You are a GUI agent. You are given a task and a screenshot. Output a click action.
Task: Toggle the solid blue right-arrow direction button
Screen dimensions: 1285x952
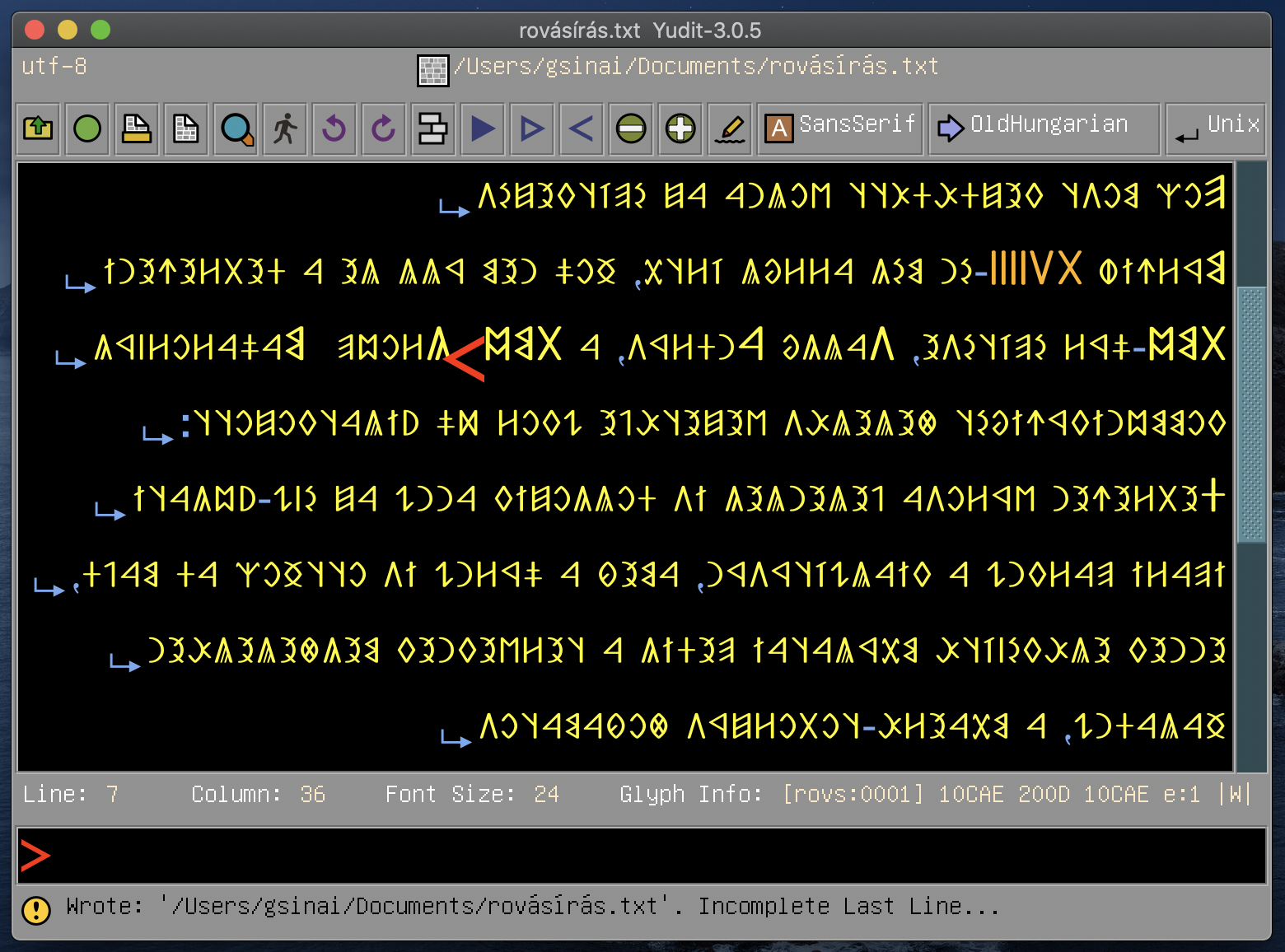[x=483, y=128]
